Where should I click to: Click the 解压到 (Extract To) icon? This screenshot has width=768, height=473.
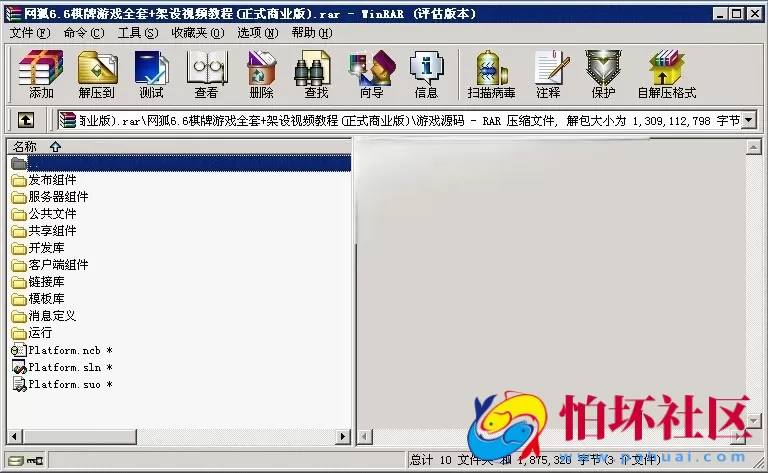pos(97,74)
